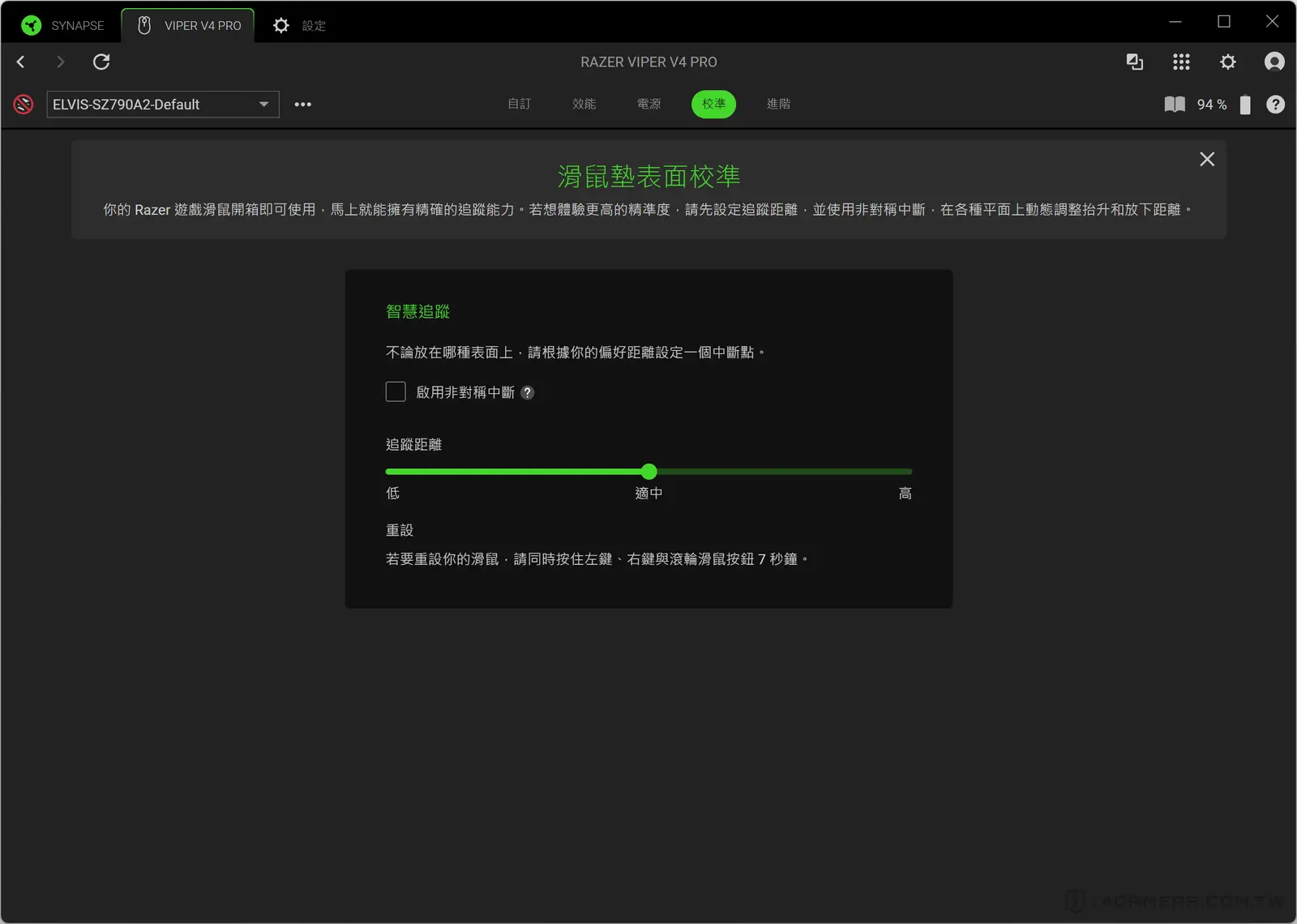
Task: Switch to the Viper V4 Pro tab
Action: pos(188,25)
